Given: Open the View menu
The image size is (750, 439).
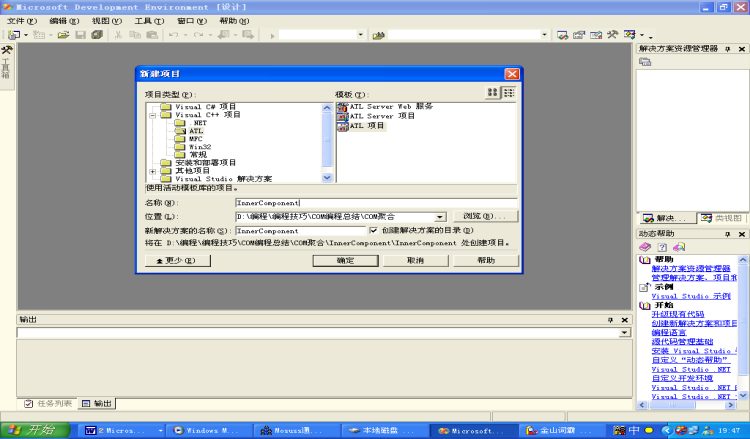Looking at the screenshot, I should 107,21.
